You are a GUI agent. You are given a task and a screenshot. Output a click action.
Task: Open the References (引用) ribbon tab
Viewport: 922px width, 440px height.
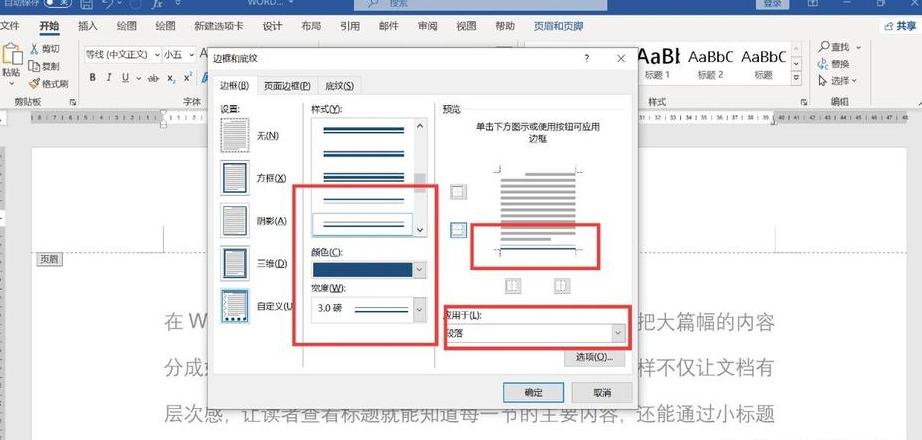tap(349, 26)
